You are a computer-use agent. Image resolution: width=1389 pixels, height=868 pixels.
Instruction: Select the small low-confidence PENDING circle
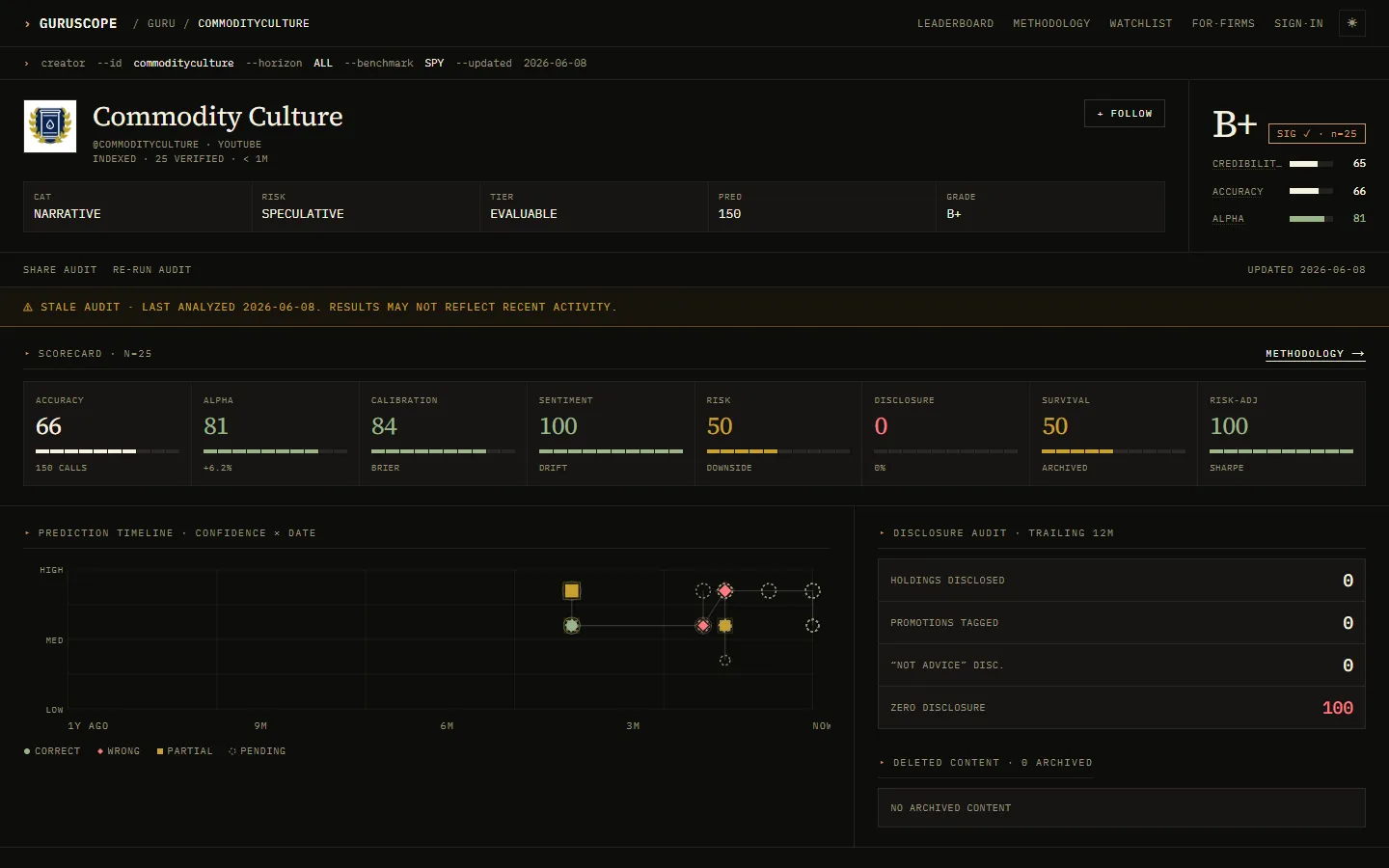(725, 661)
